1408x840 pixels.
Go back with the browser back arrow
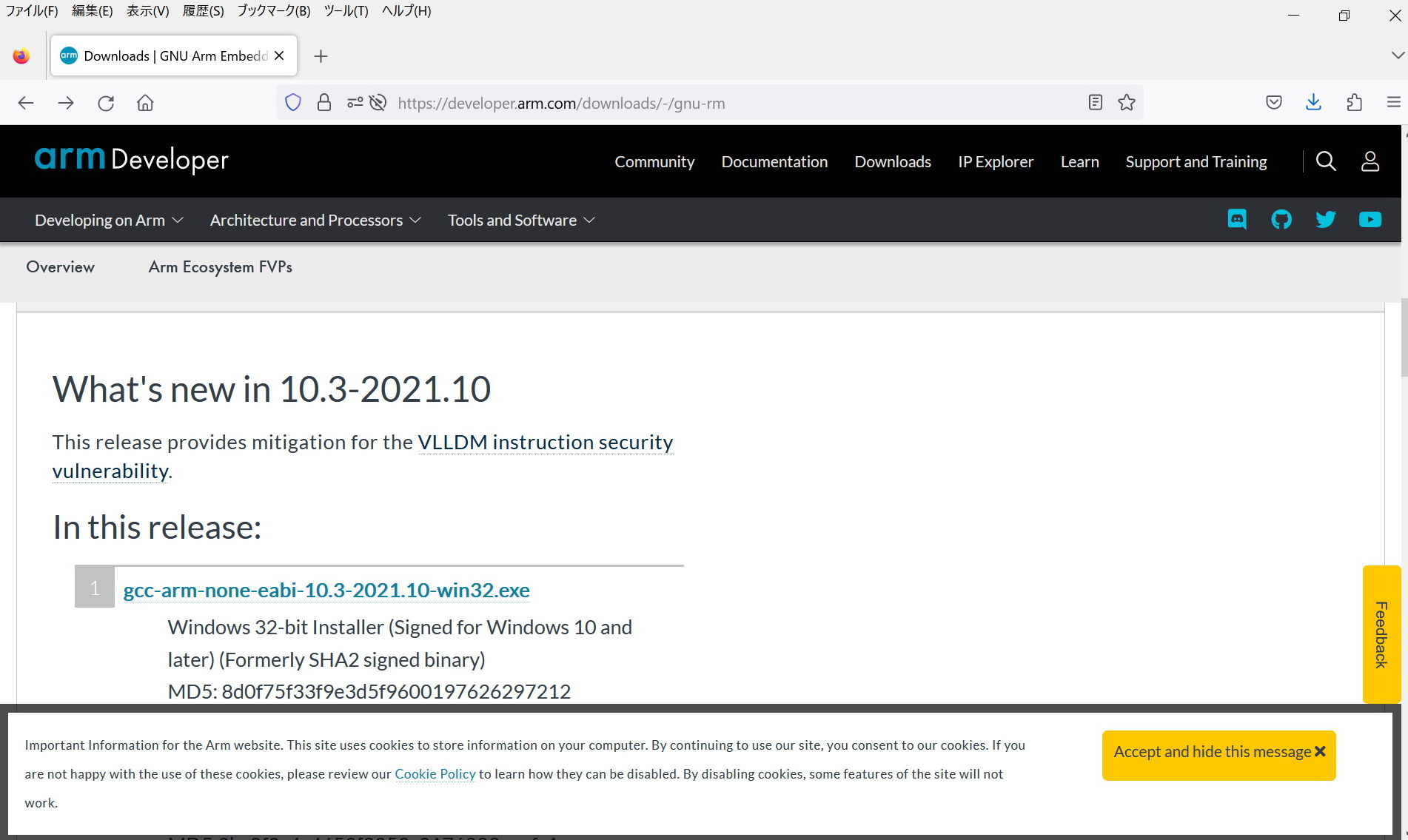pyautogui.click(x=26, y=103)
